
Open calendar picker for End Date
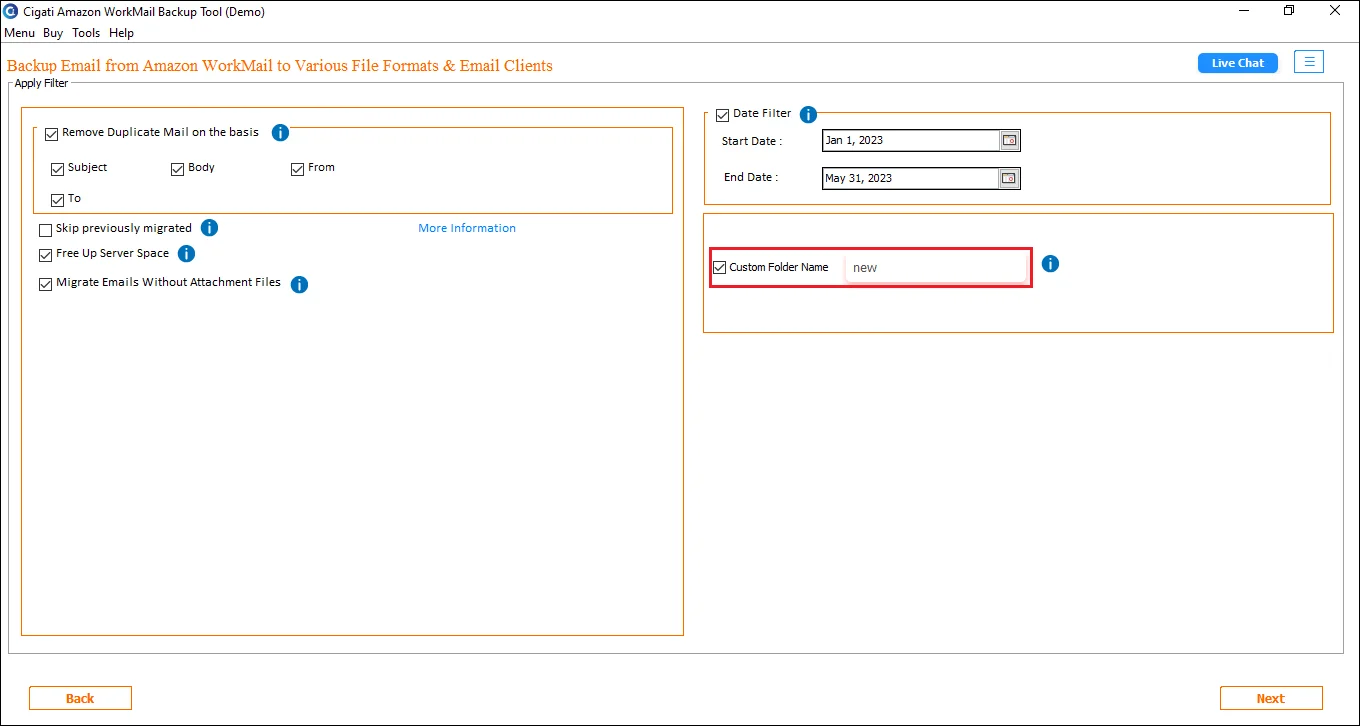1010,179
